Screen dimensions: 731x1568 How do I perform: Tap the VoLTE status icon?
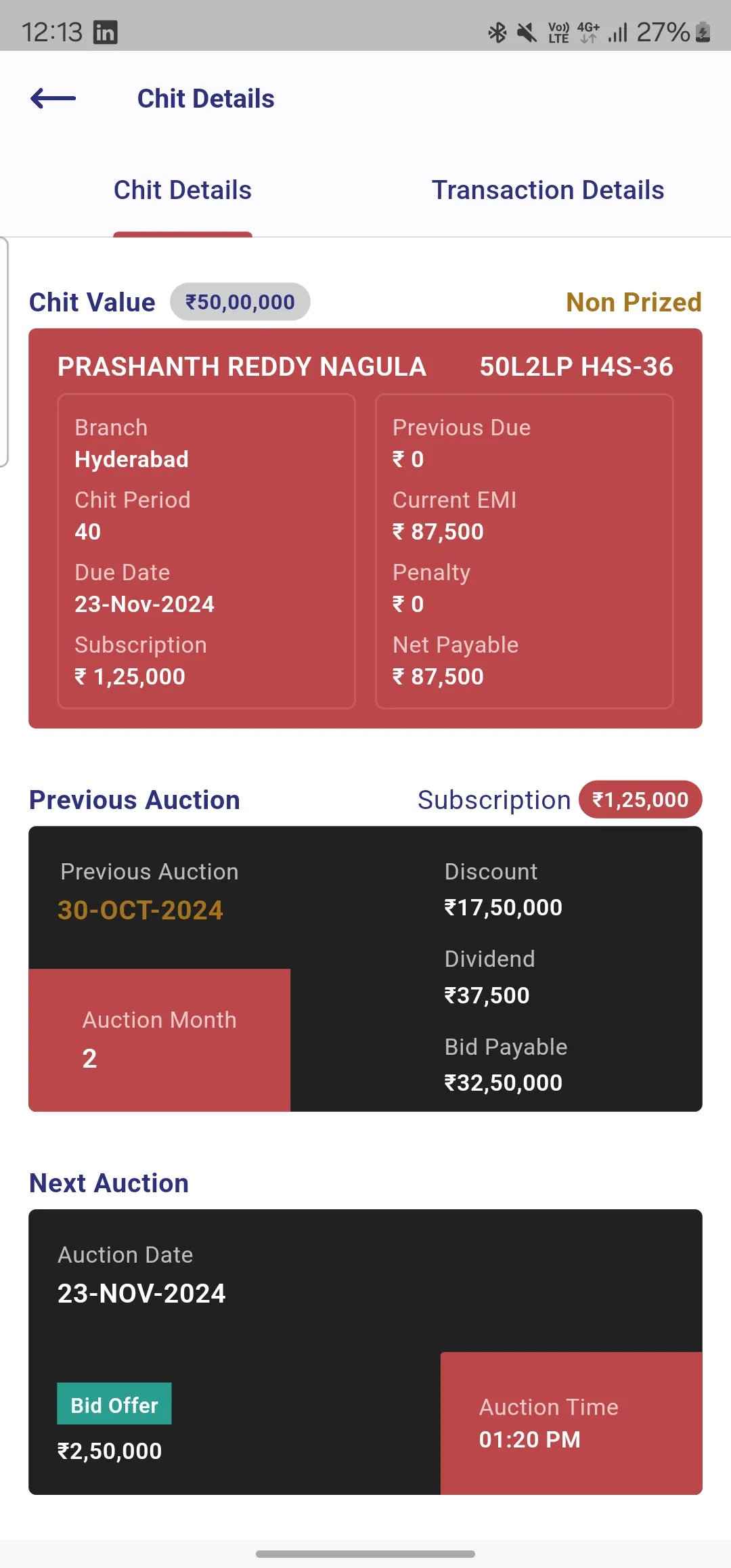click(x=558, y=32)
